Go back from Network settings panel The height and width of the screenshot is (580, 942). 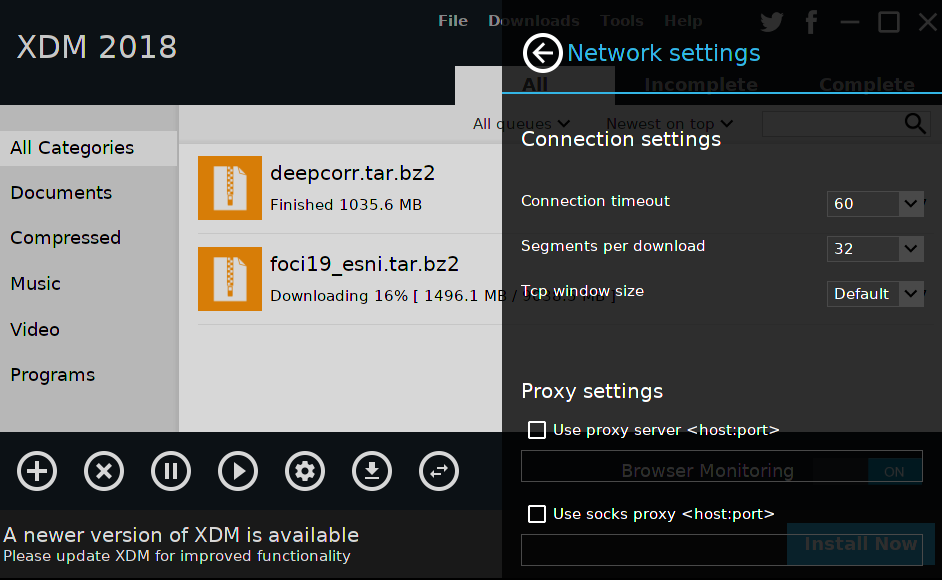tap(542, 53)
